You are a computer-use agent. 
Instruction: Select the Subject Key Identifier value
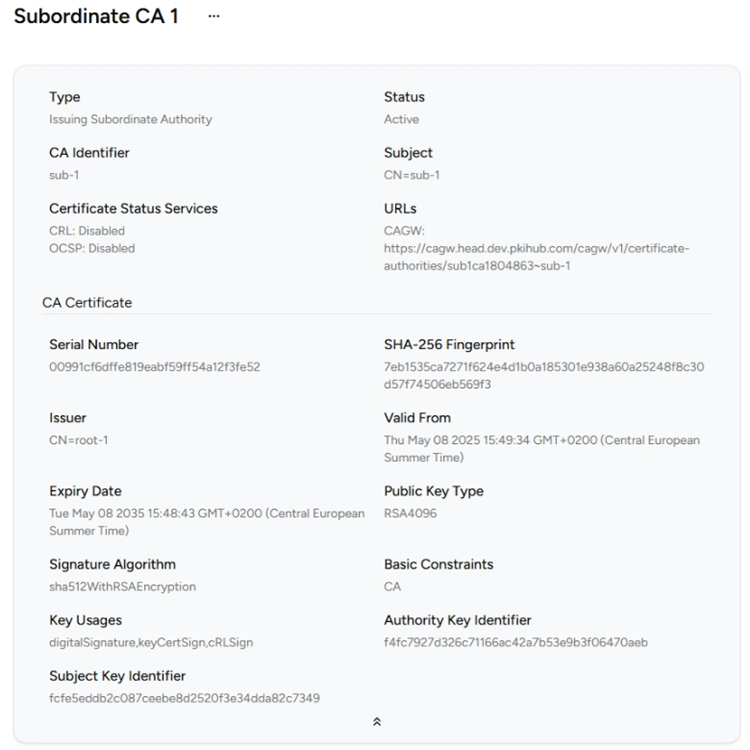coord(184,698)
